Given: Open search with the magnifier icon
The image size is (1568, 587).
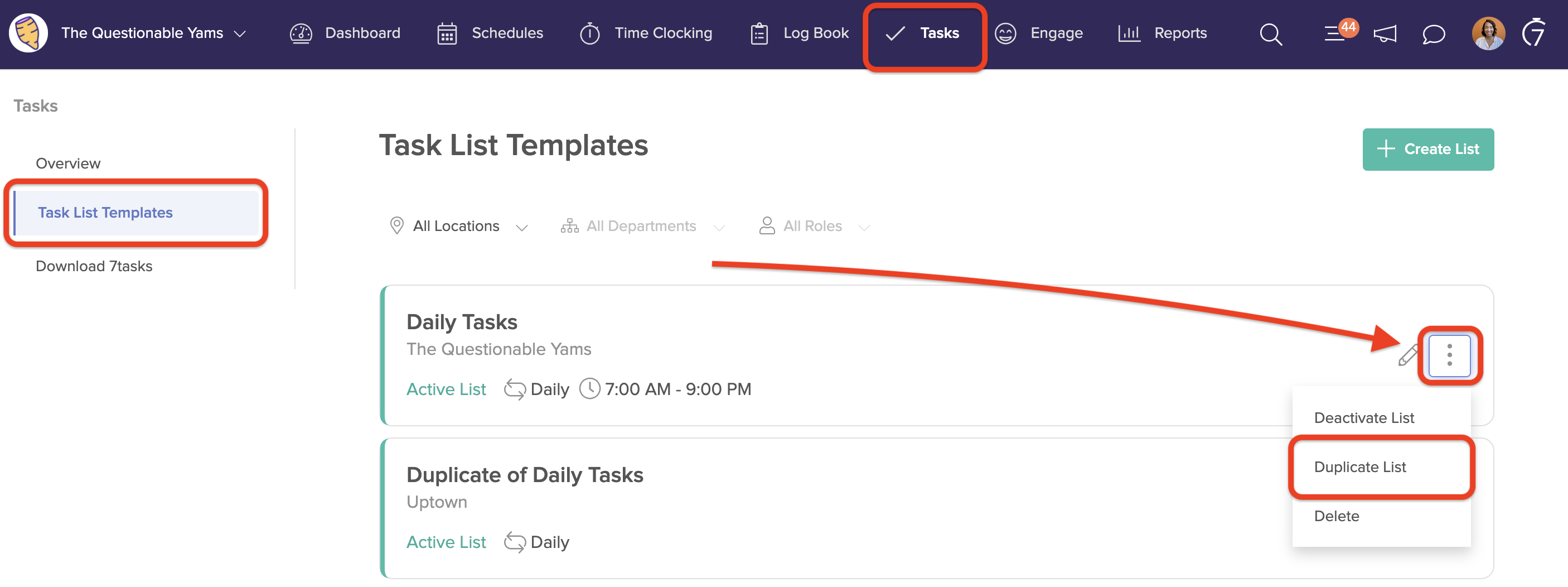Looking at the screenshot, I should coord(1270,34).
